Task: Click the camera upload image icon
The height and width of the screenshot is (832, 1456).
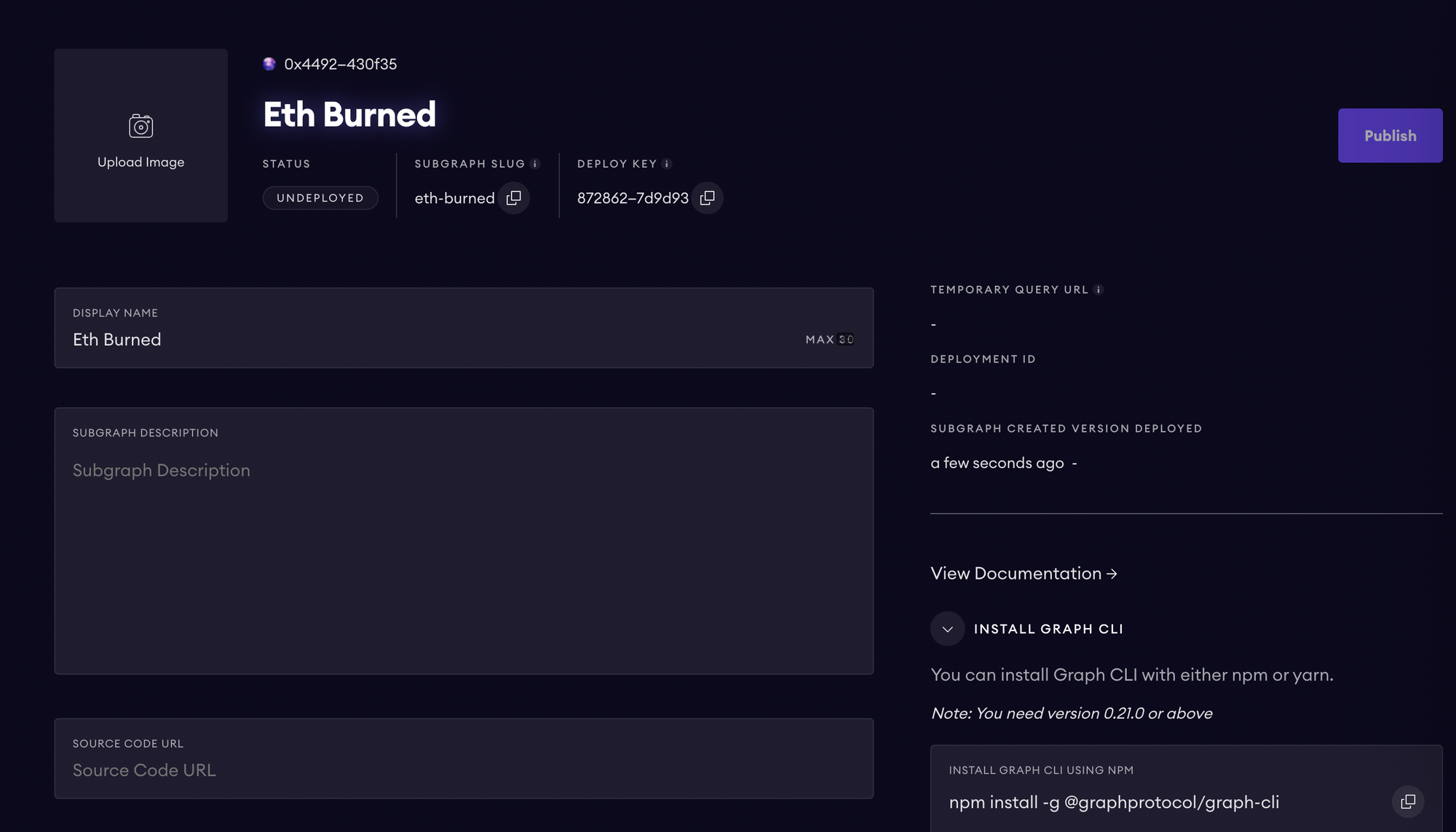Action: click(x=141, y=126)
